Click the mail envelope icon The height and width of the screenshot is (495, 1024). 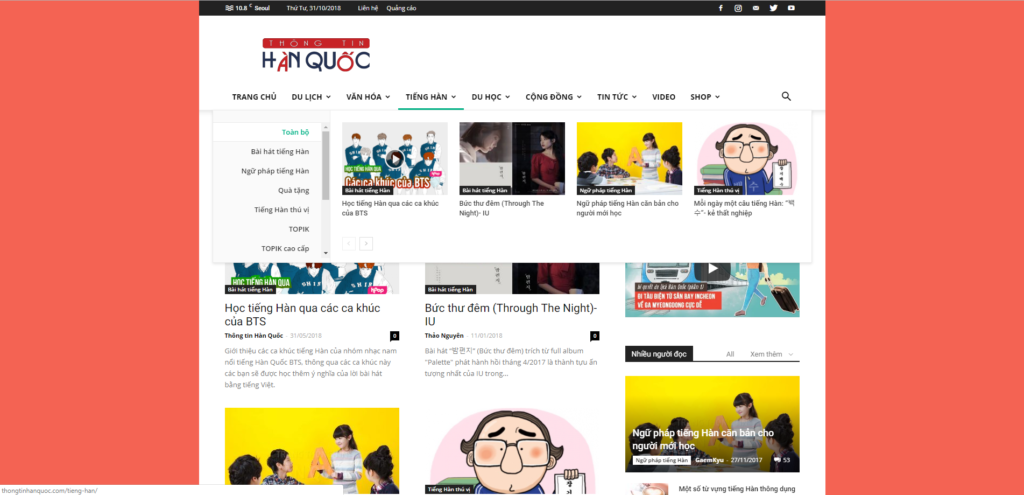coord(756,8)
